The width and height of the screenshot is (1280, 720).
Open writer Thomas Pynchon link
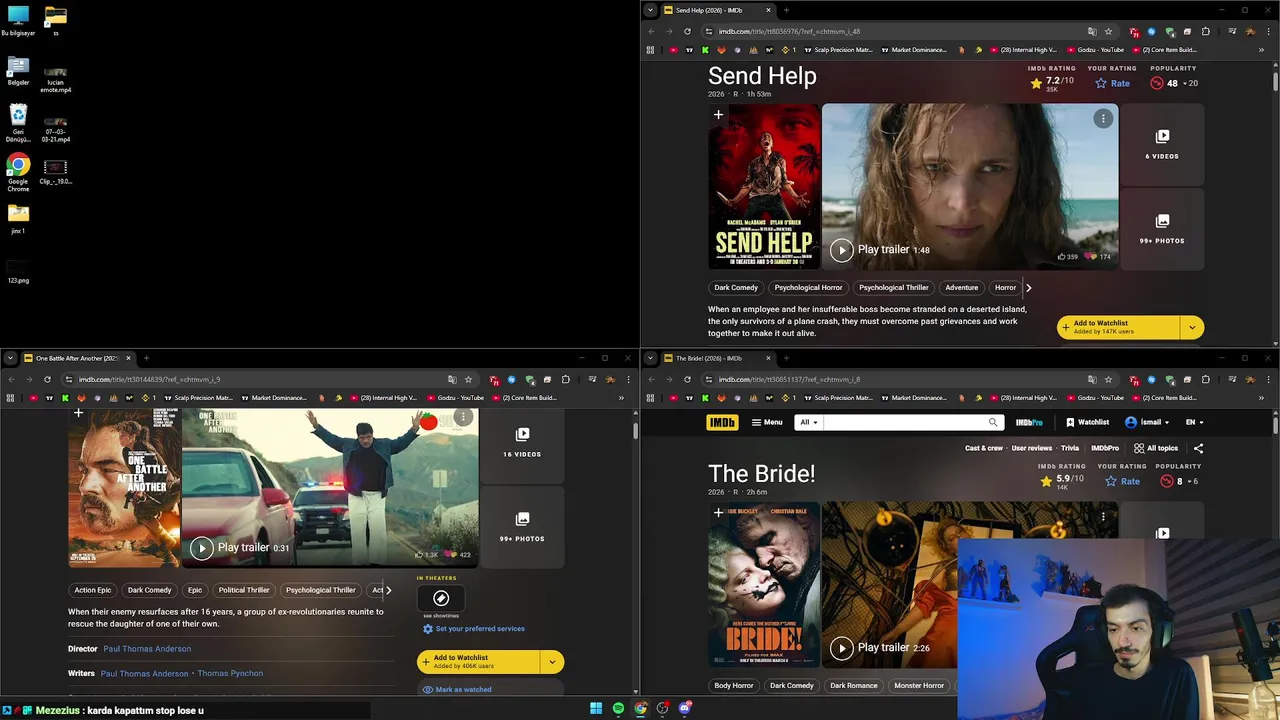click(230, 673)
